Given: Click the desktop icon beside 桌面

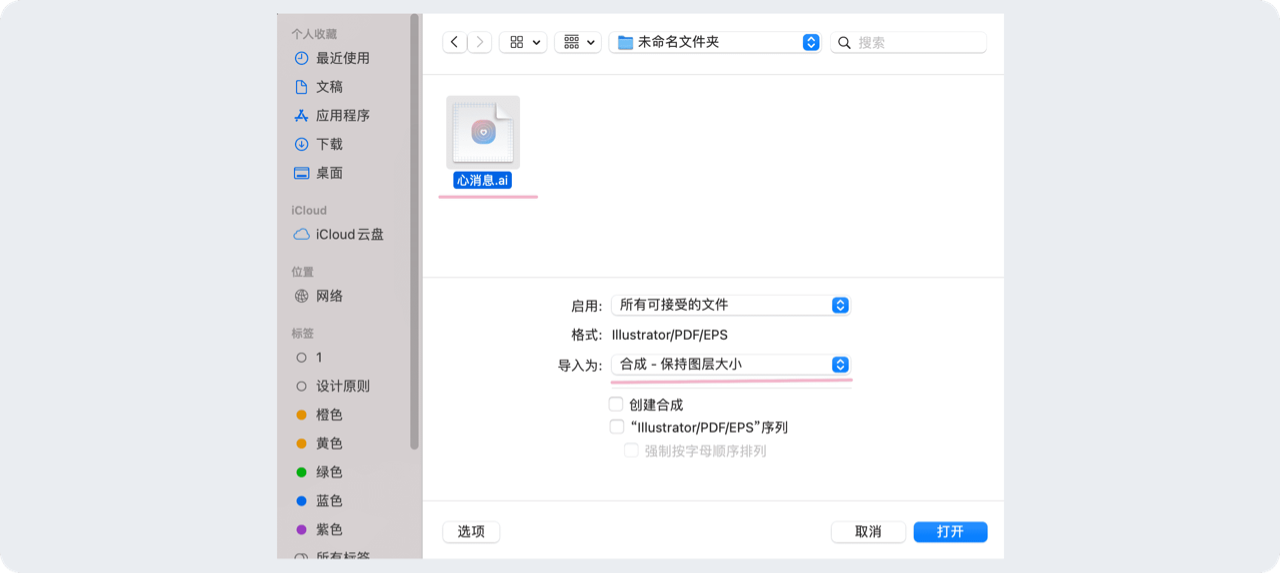Looking at the screenshot, I should pos(301,173).
